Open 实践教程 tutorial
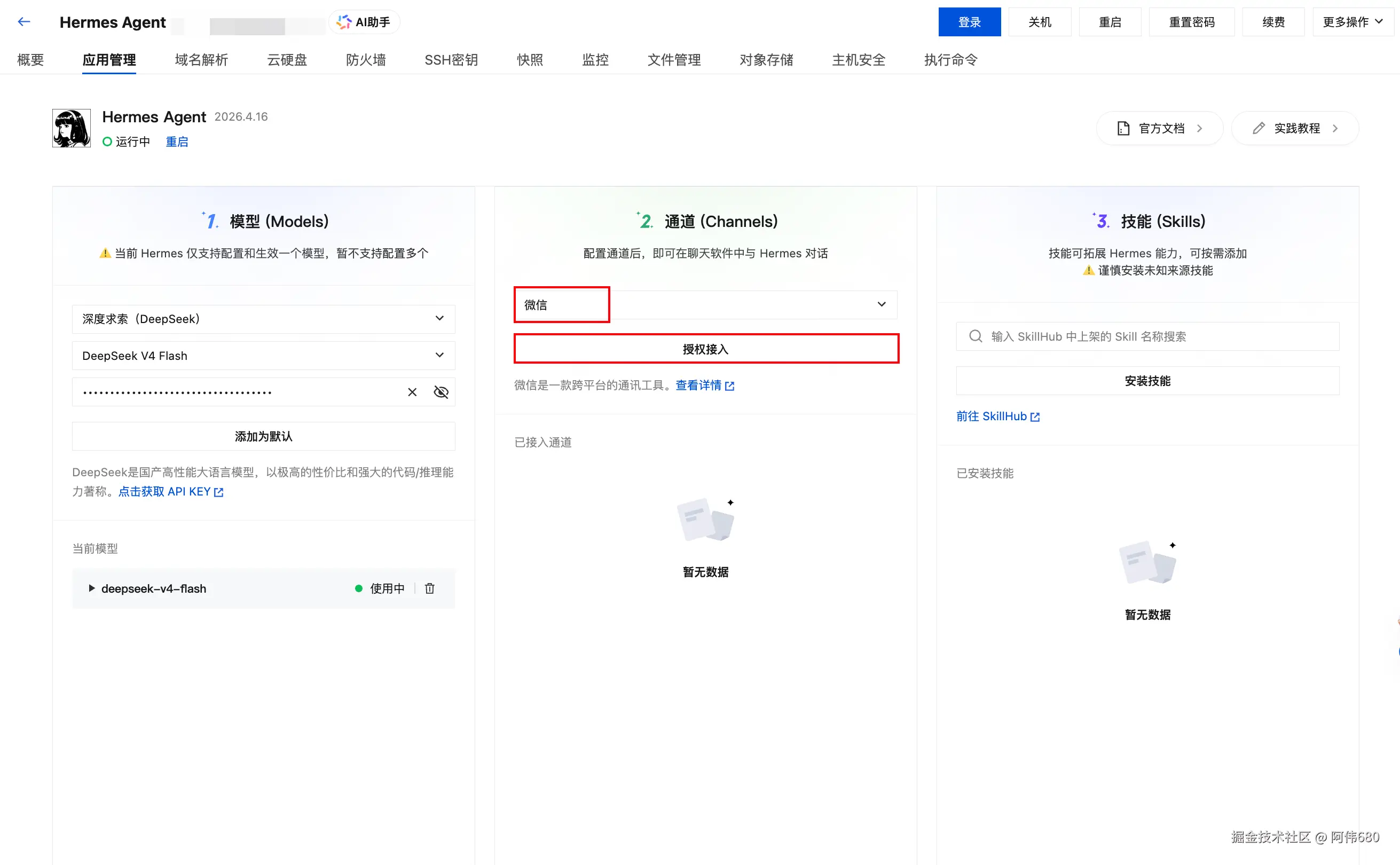The height and width of the screenshot is (865, 1400). (x=1295, y=128)
